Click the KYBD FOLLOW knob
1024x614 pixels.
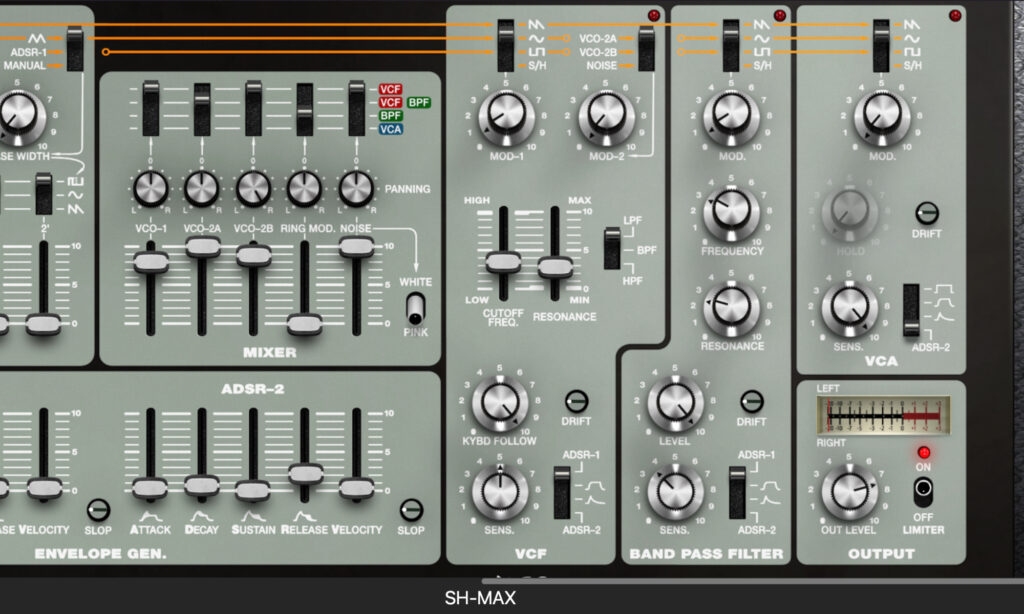(x=498, y=403)
